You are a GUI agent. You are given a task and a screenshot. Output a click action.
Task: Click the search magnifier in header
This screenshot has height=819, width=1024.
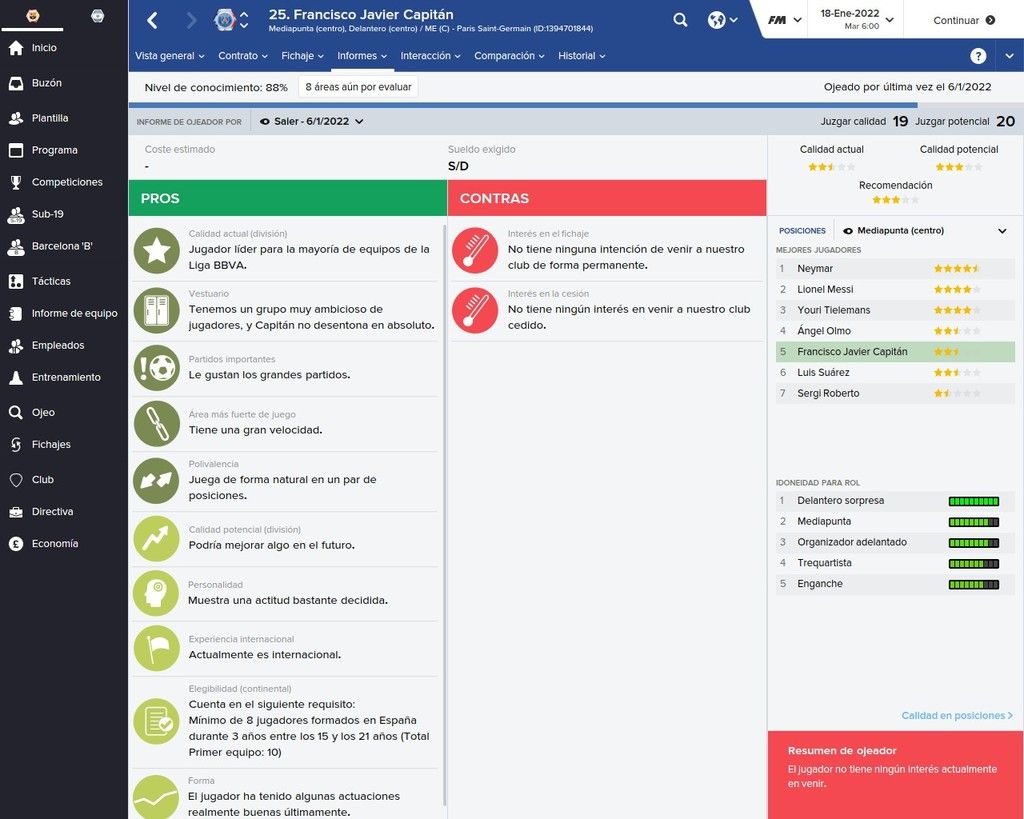(680, 20)
